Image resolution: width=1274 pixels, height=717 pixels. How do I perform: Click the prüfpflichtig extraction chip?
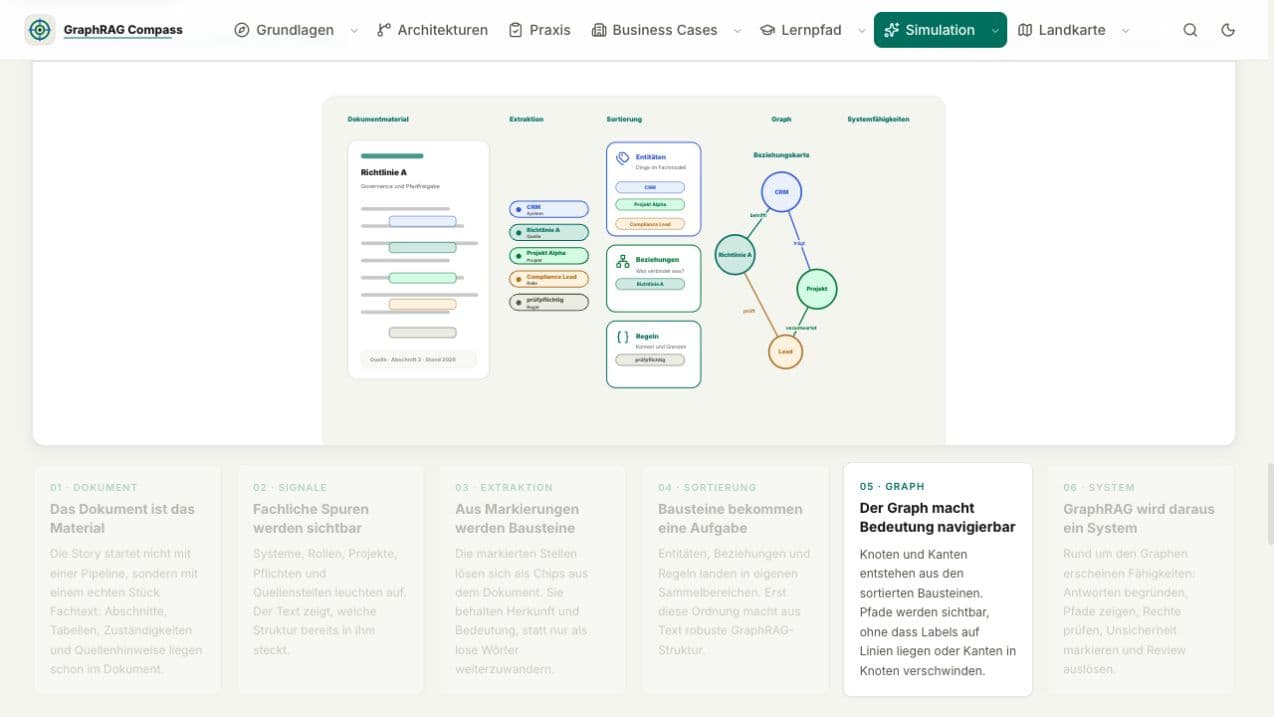point(549,301)
